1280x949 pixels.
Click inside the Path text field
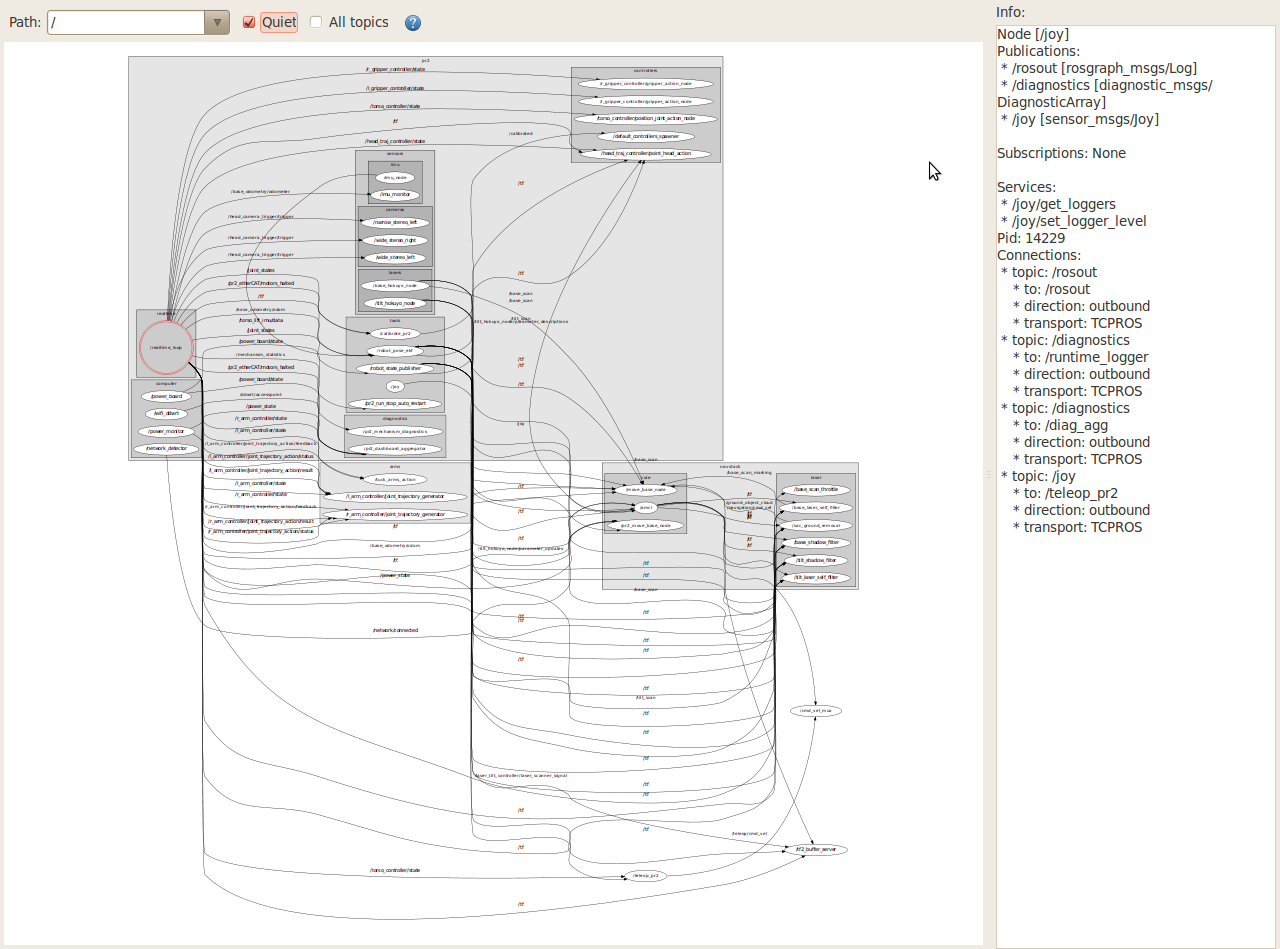coord(125,22)
